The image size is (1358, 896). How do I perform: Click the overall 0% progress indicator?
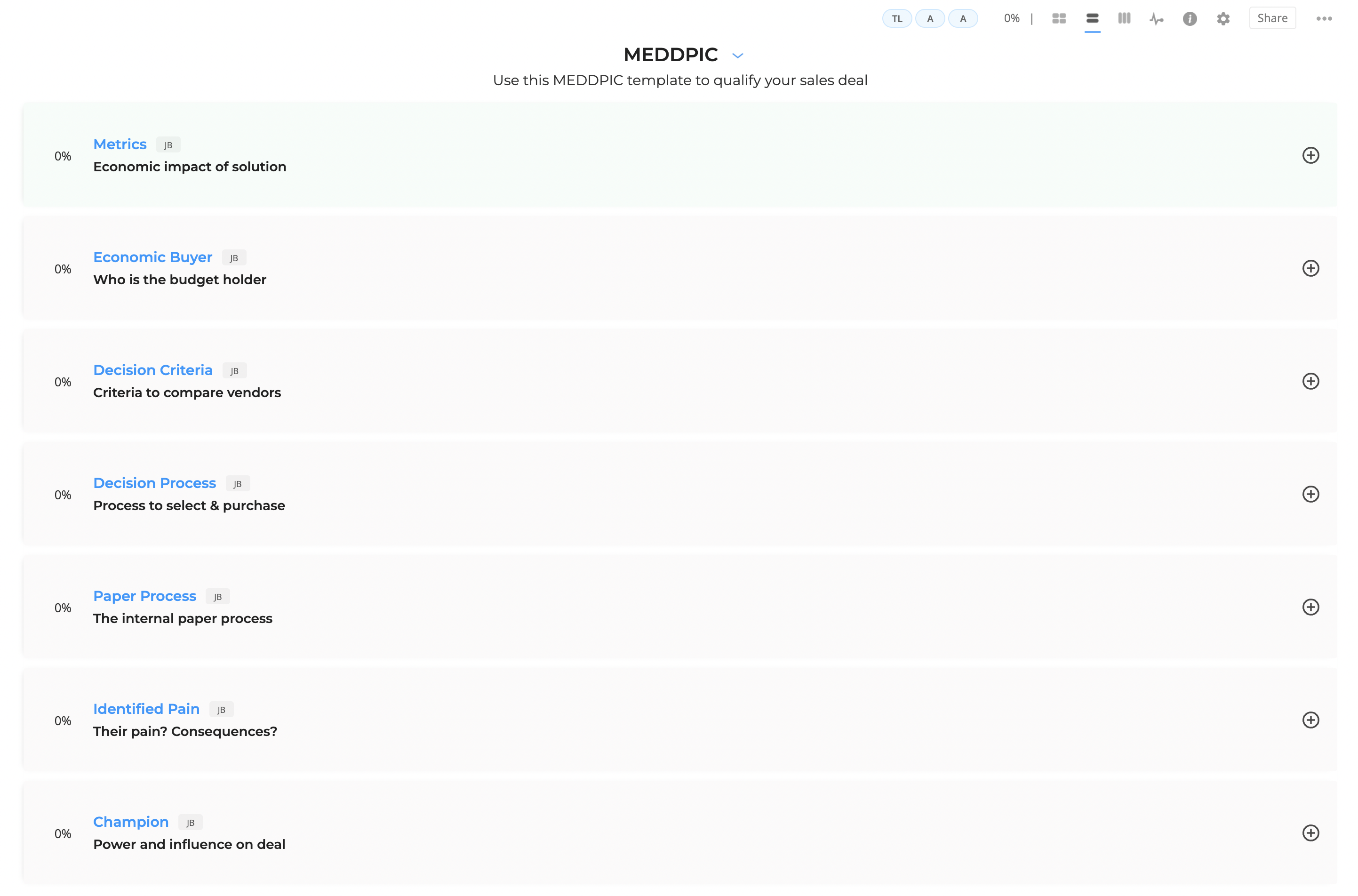1011,18
